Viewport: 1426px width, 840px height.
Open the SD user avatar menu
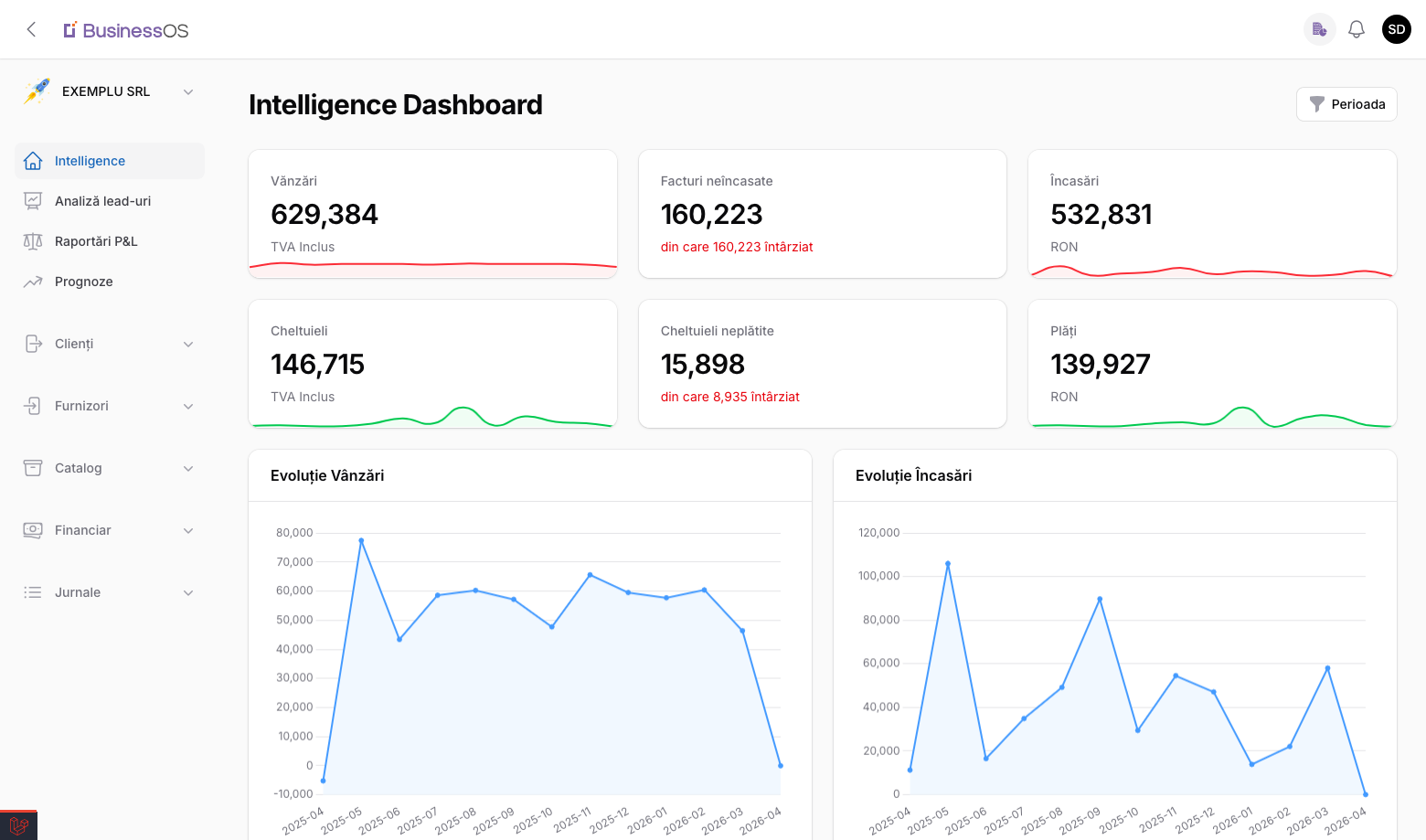[x=1396, y=29]
